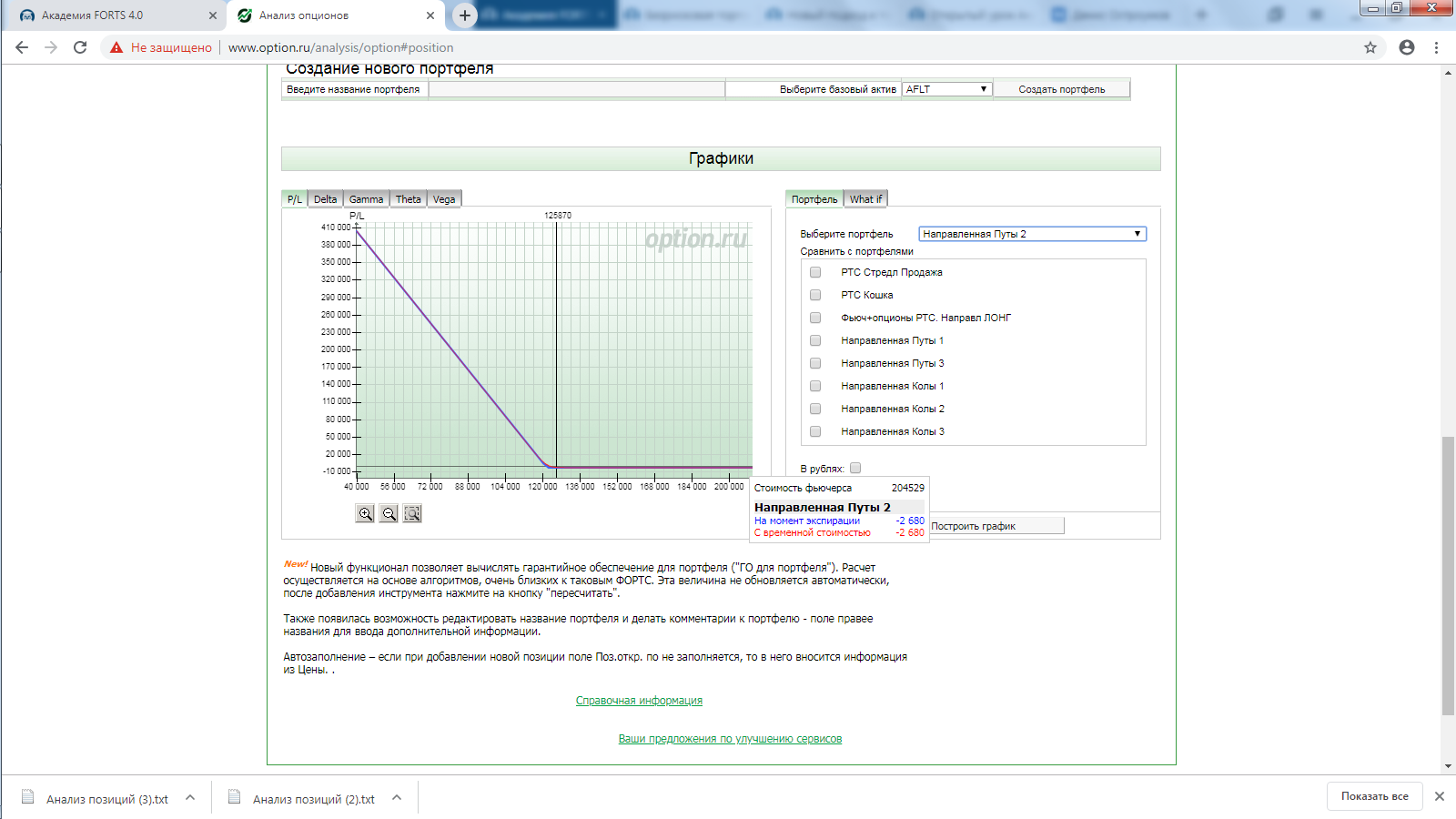Click the scrollbar up arrow

[x=1448, y=72]
